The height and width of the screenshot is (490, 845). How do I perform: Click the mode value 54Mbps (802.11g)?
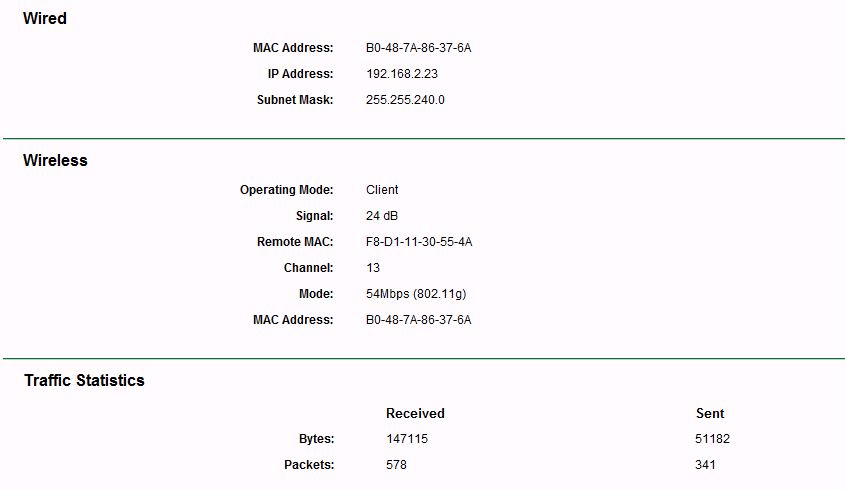(x=416, y=294)
